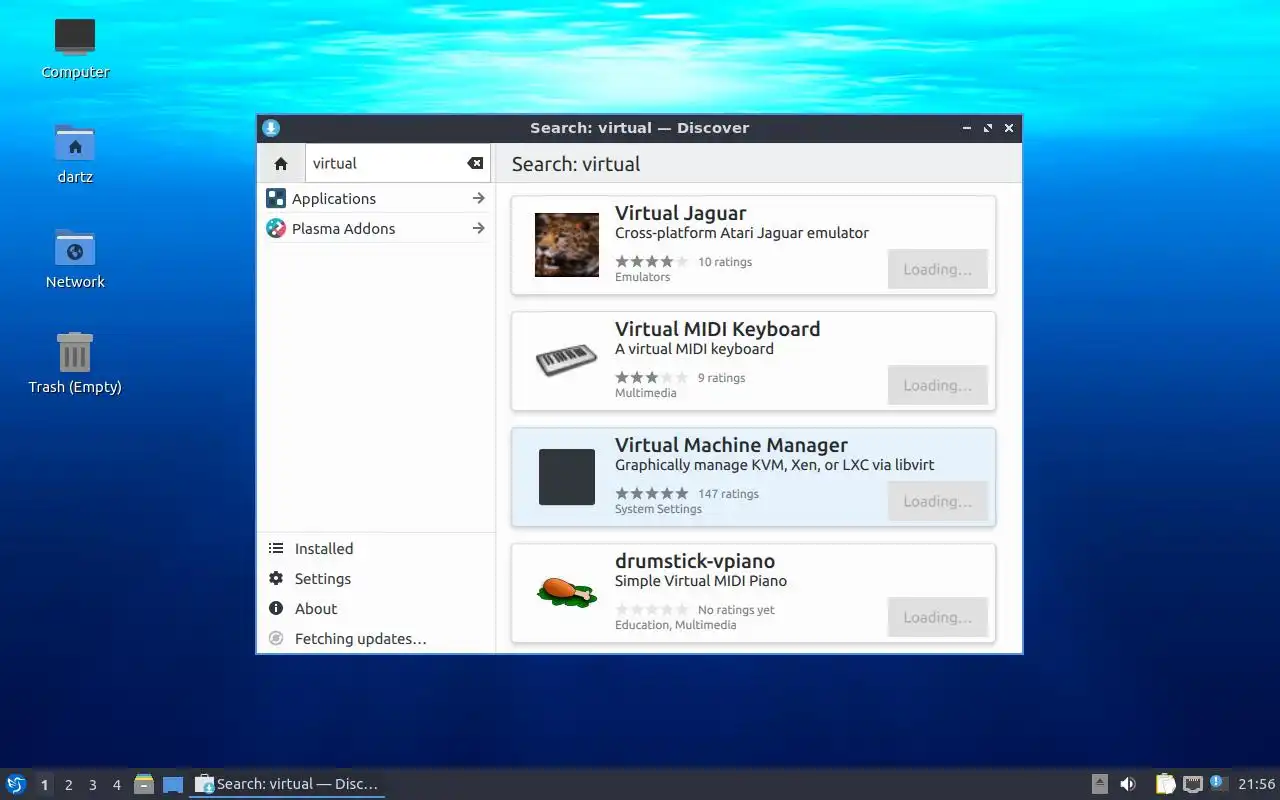Screen dimensions: 1280x800
Task: Open Discover Settings
Action: [376, 578]
